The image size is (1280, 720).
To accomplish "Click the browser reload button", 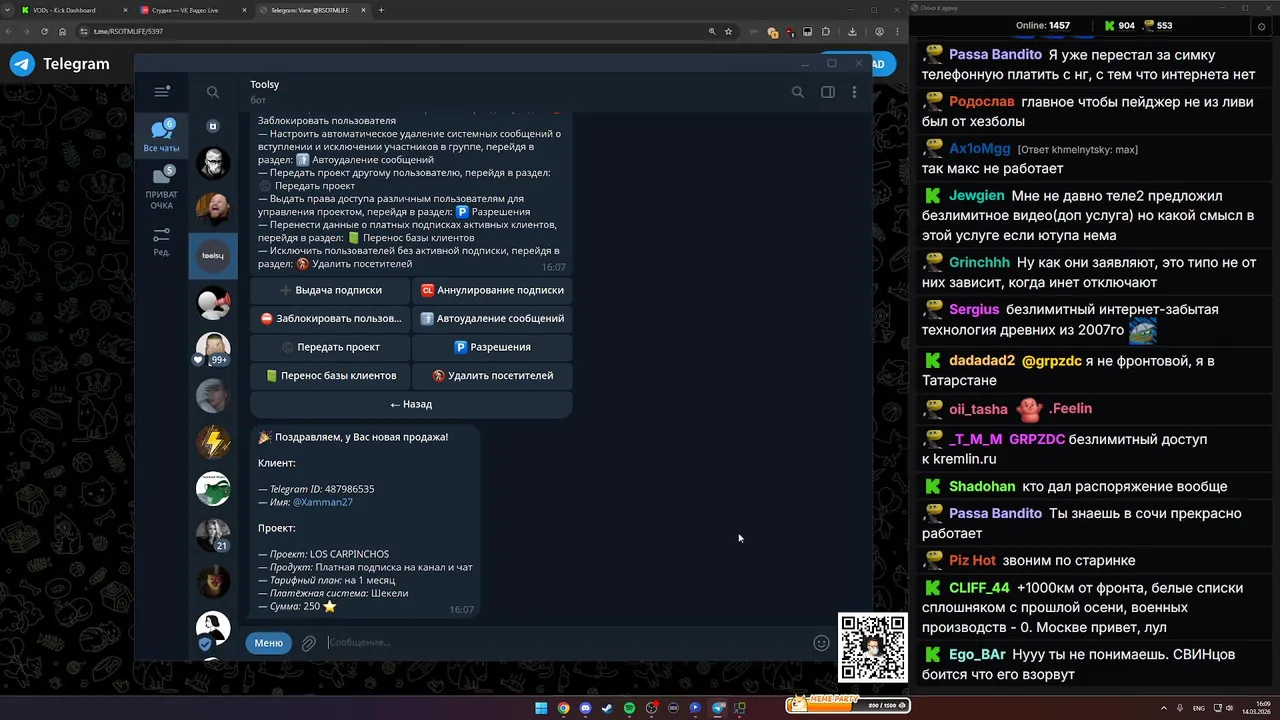I will pyautogui.click(x=44, y=31).
